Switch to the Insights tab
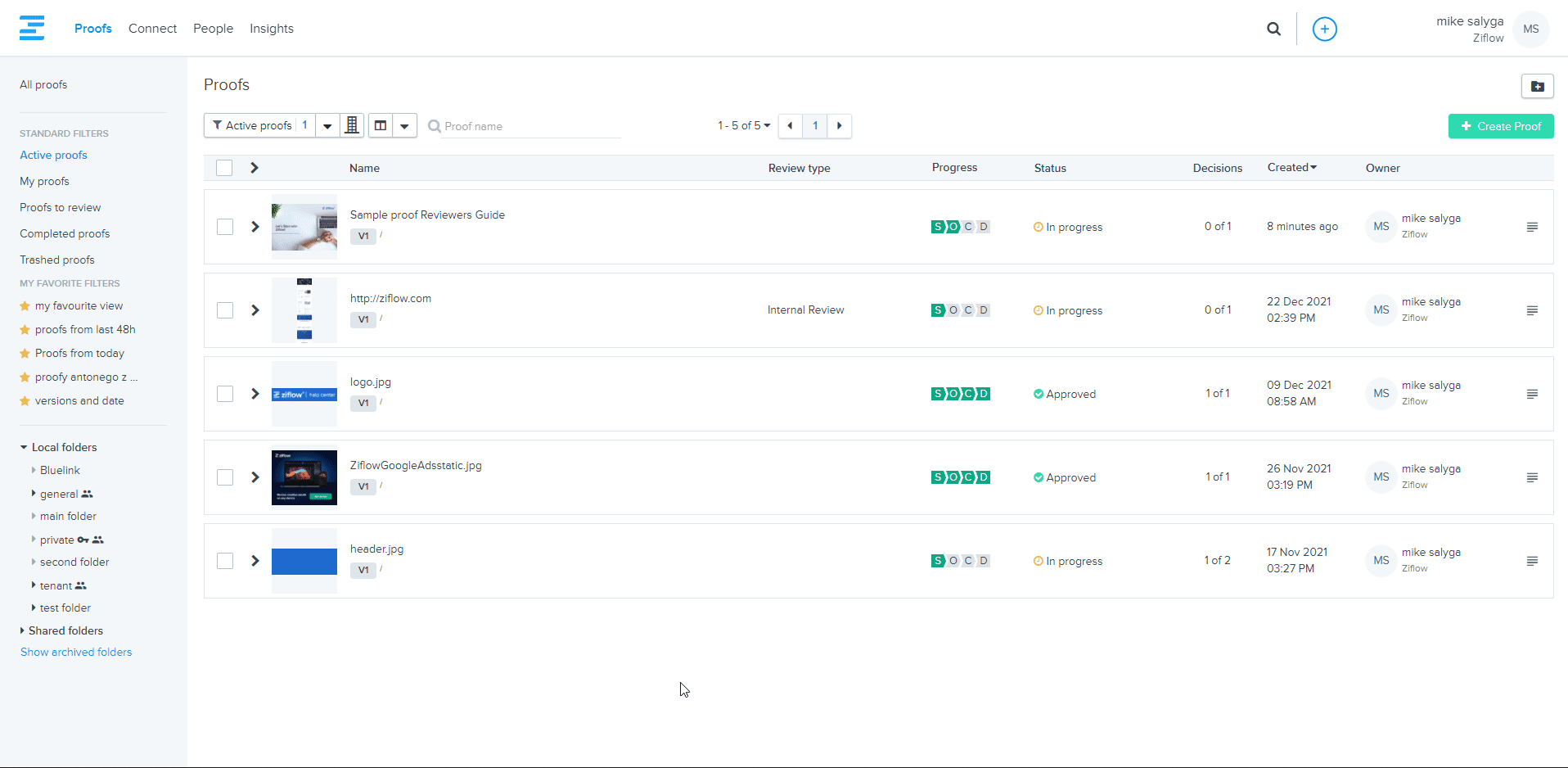 click(x=271, y=29)
